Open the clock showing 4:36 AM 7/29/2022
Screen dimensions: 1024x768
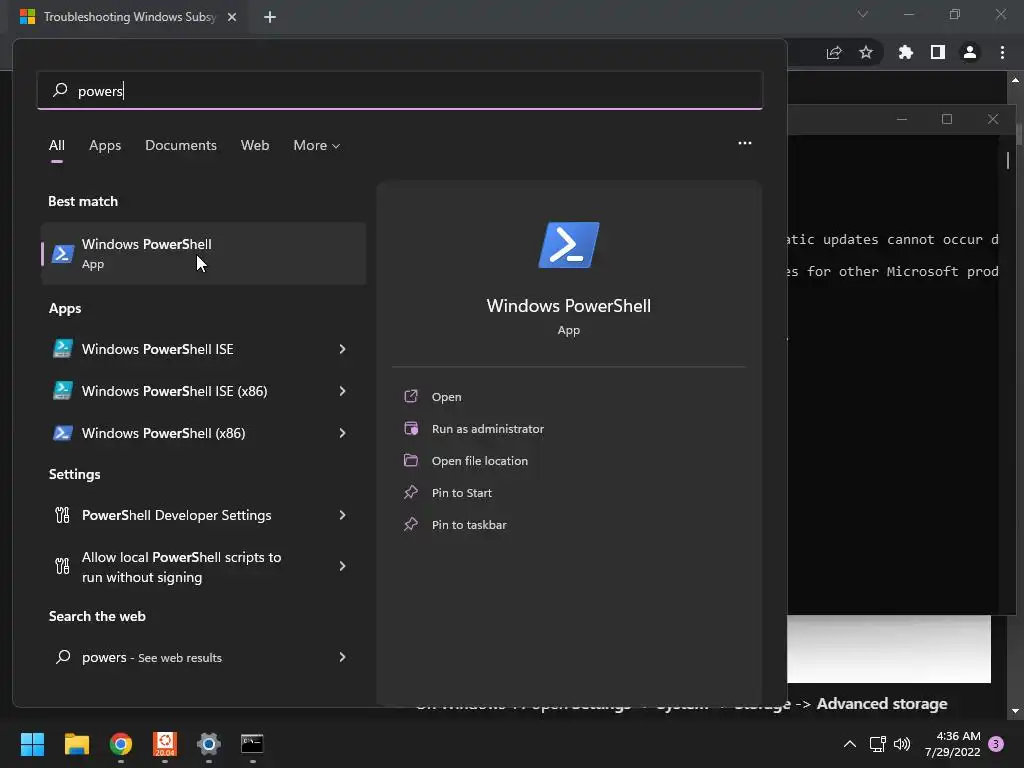pos(952,744)
